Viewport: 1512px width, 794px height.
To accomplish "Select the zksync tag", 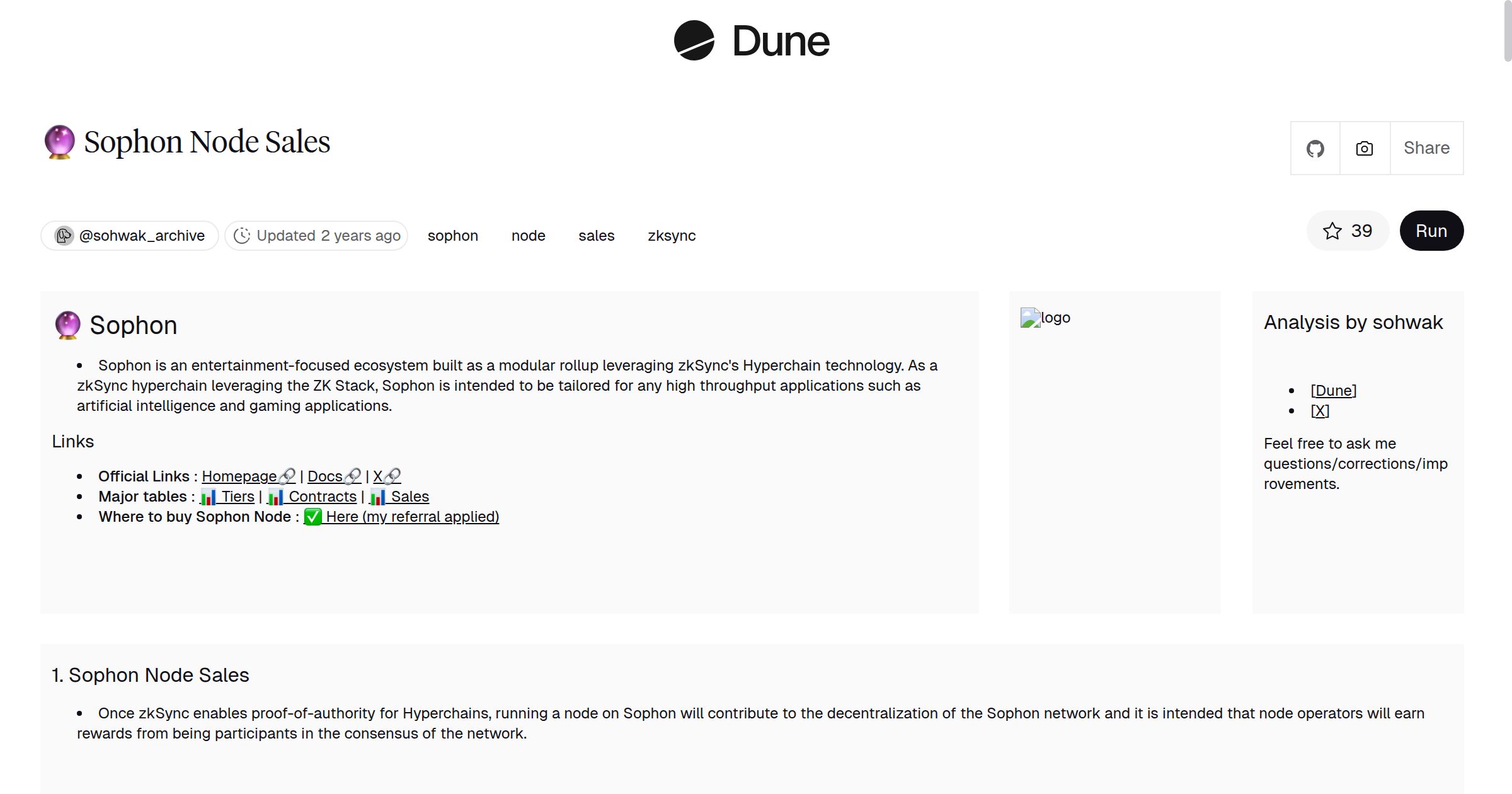I will 671,236.
